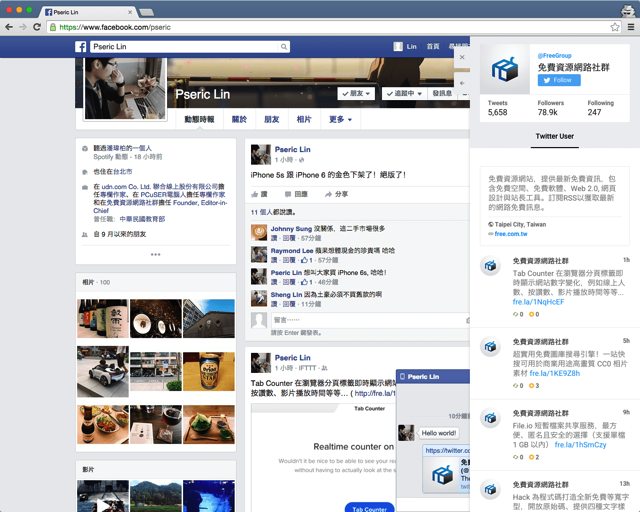Click the browser address bar

coord(327,27)
